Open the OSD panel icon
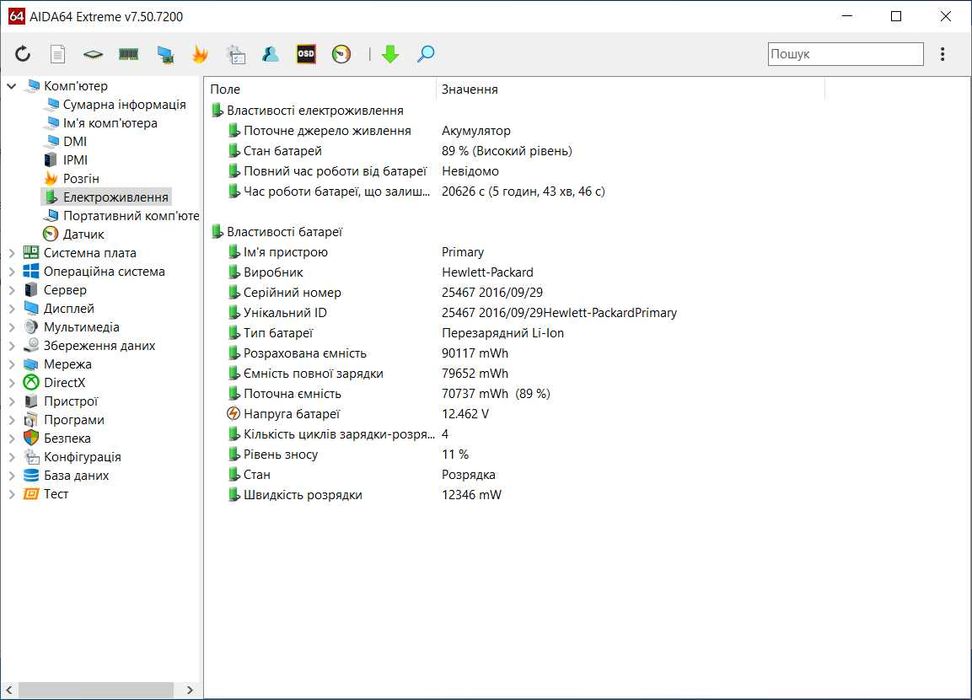 tap(306, 55)
